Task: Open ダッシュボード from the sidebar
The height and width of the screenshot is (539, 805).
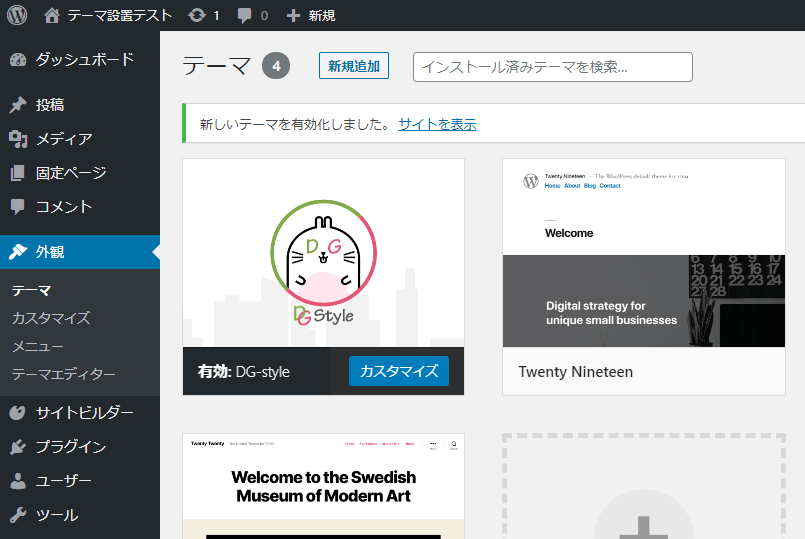Action: pos(84,59)
